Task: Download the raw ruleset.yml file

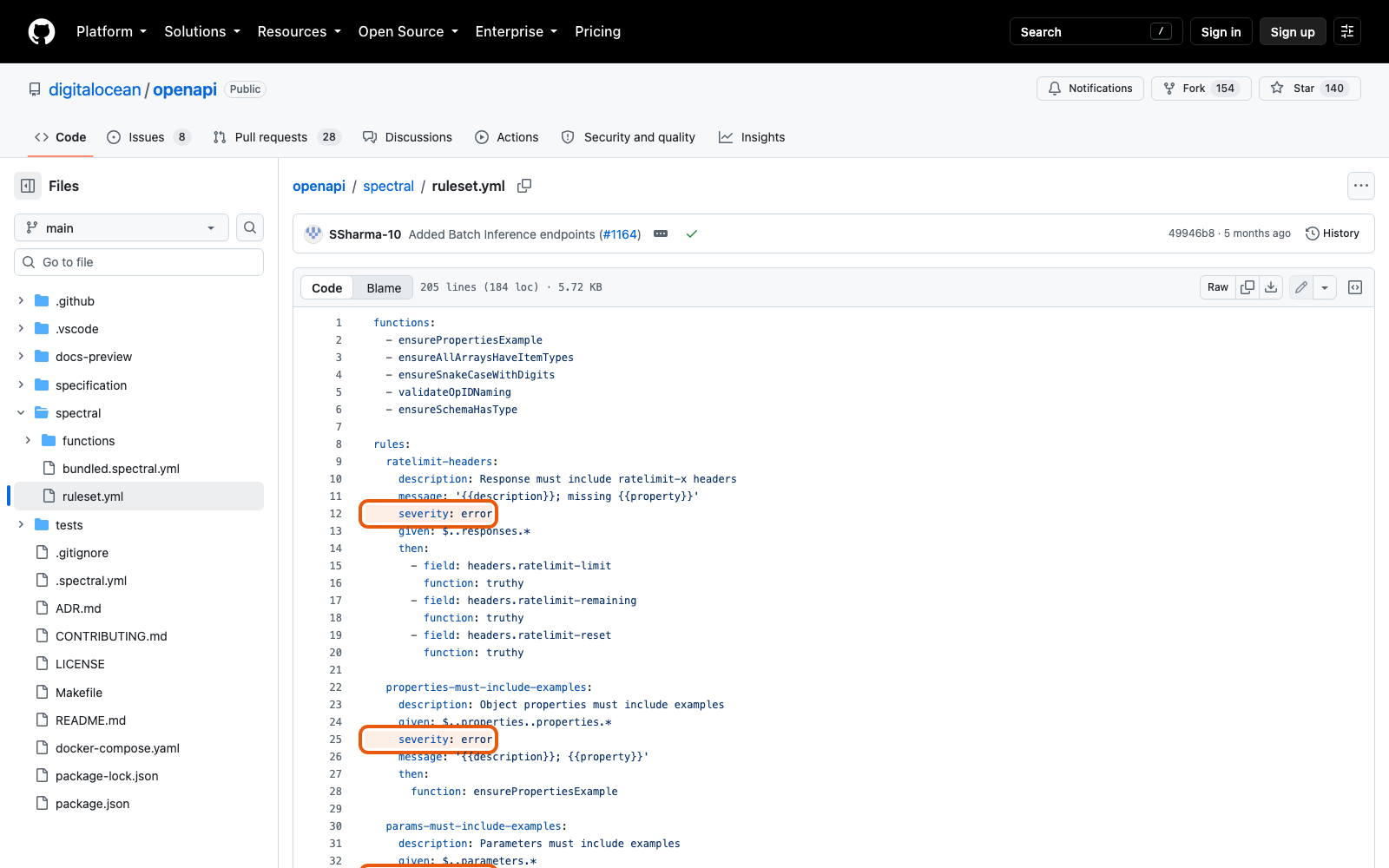Action: click(1271, 287)
